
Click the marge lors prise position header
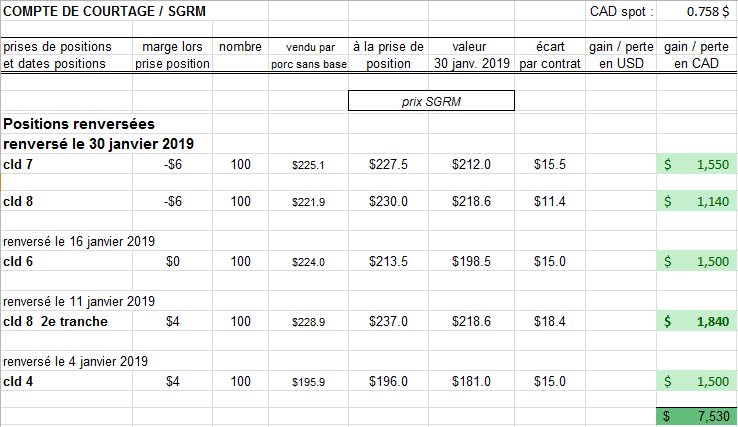(x=173, y=55)
